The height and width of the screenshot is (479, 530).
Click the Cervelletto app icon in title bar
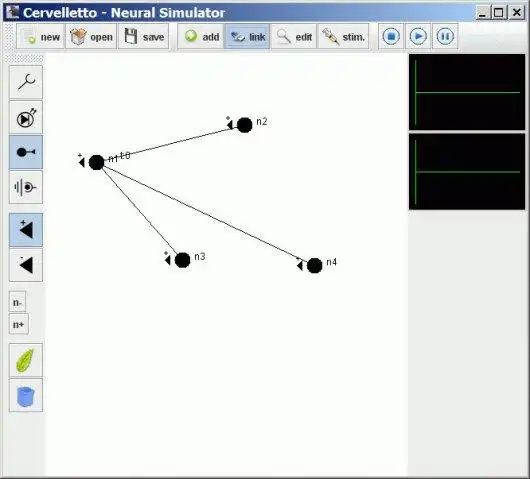click(13, 12)
